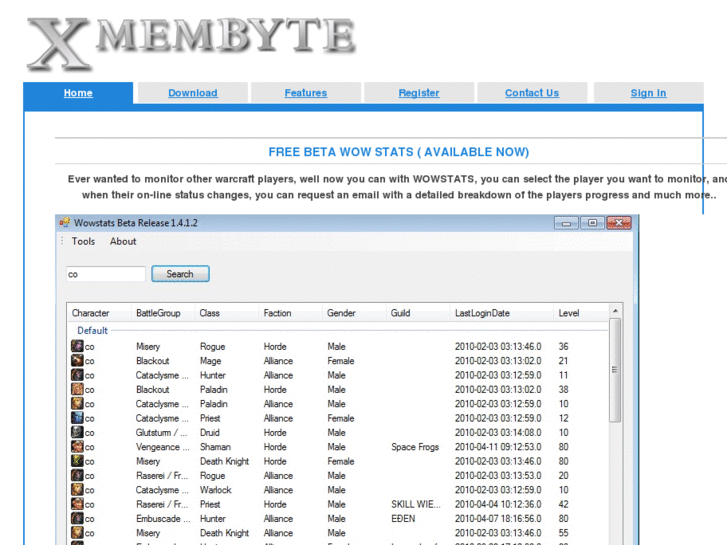Click the avatar icon of the Blackout Mage row

coord(77,360)
